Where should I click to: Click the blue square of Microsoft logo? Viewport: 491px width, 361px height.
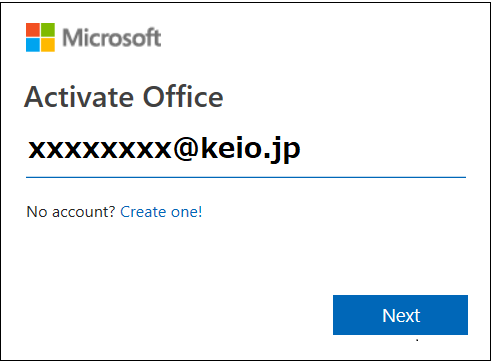[x=33, y=45]
